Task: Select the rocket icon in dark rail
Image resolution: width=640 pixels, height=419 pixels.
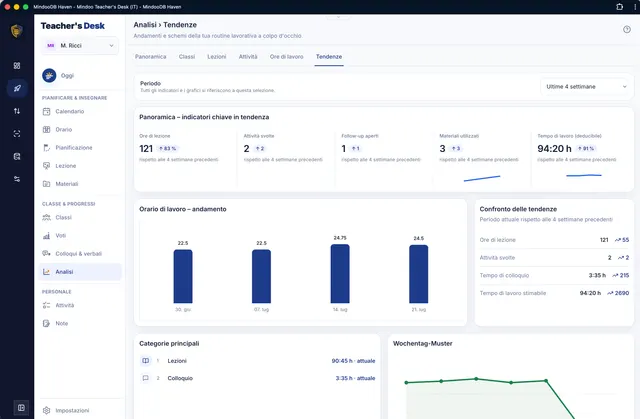Action: (x=17, y=88)
